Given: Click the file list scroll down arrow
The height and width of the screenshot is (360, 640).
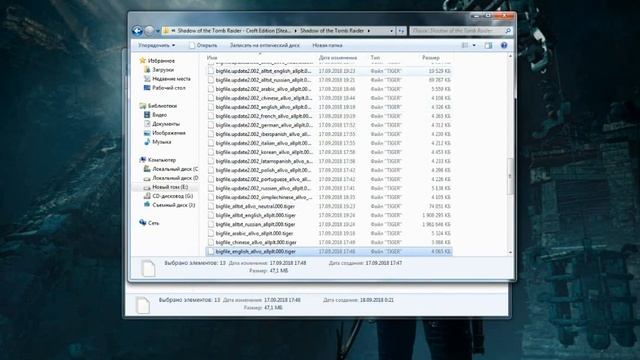Looking at the screenshot, I should coord(510,253).
